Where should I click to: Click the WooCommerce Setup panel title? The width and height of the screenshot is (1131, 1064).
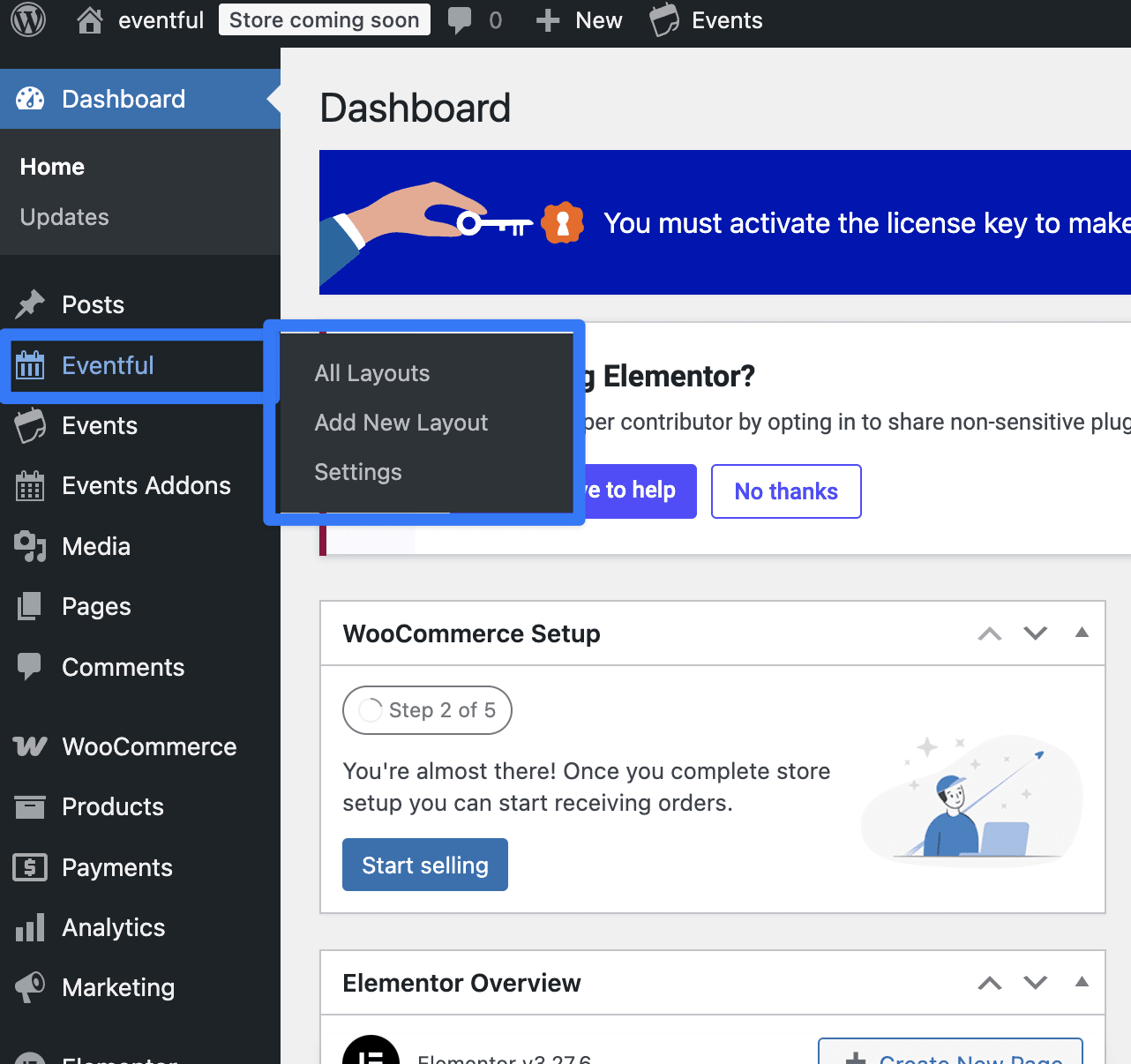(x=471, y=633)
